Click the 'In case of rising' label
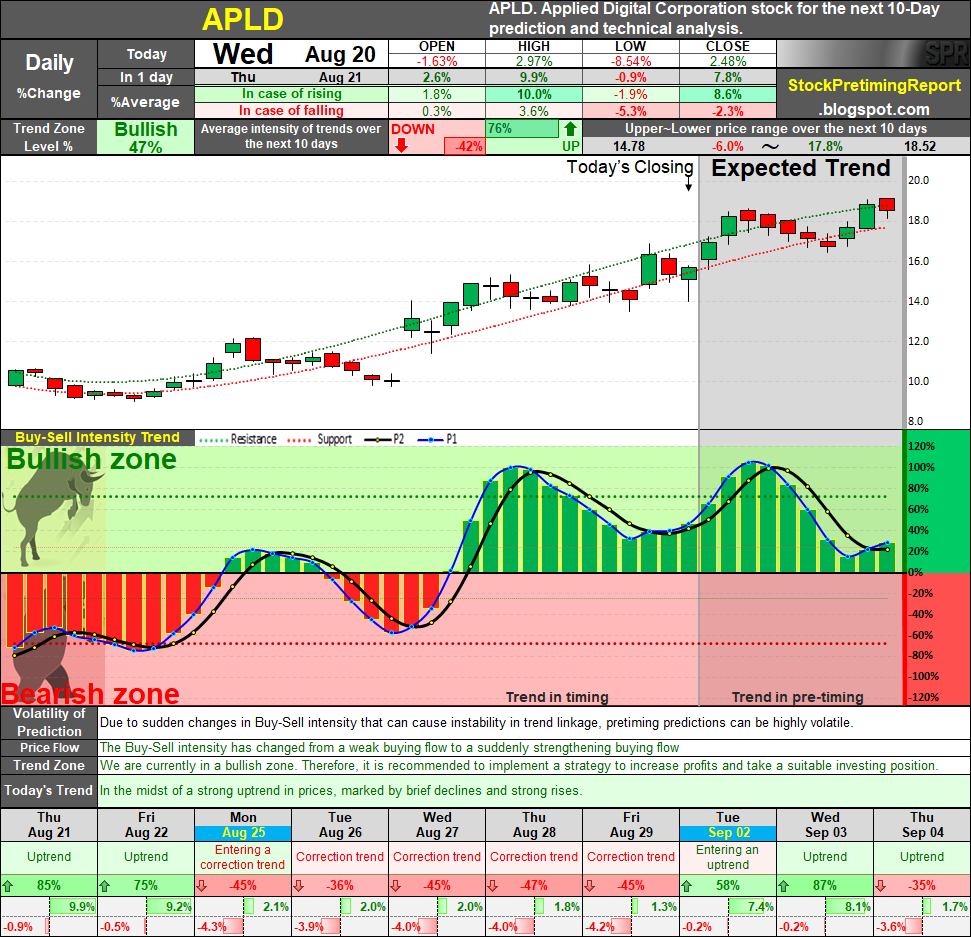971x937 pixels. [292, 94]
